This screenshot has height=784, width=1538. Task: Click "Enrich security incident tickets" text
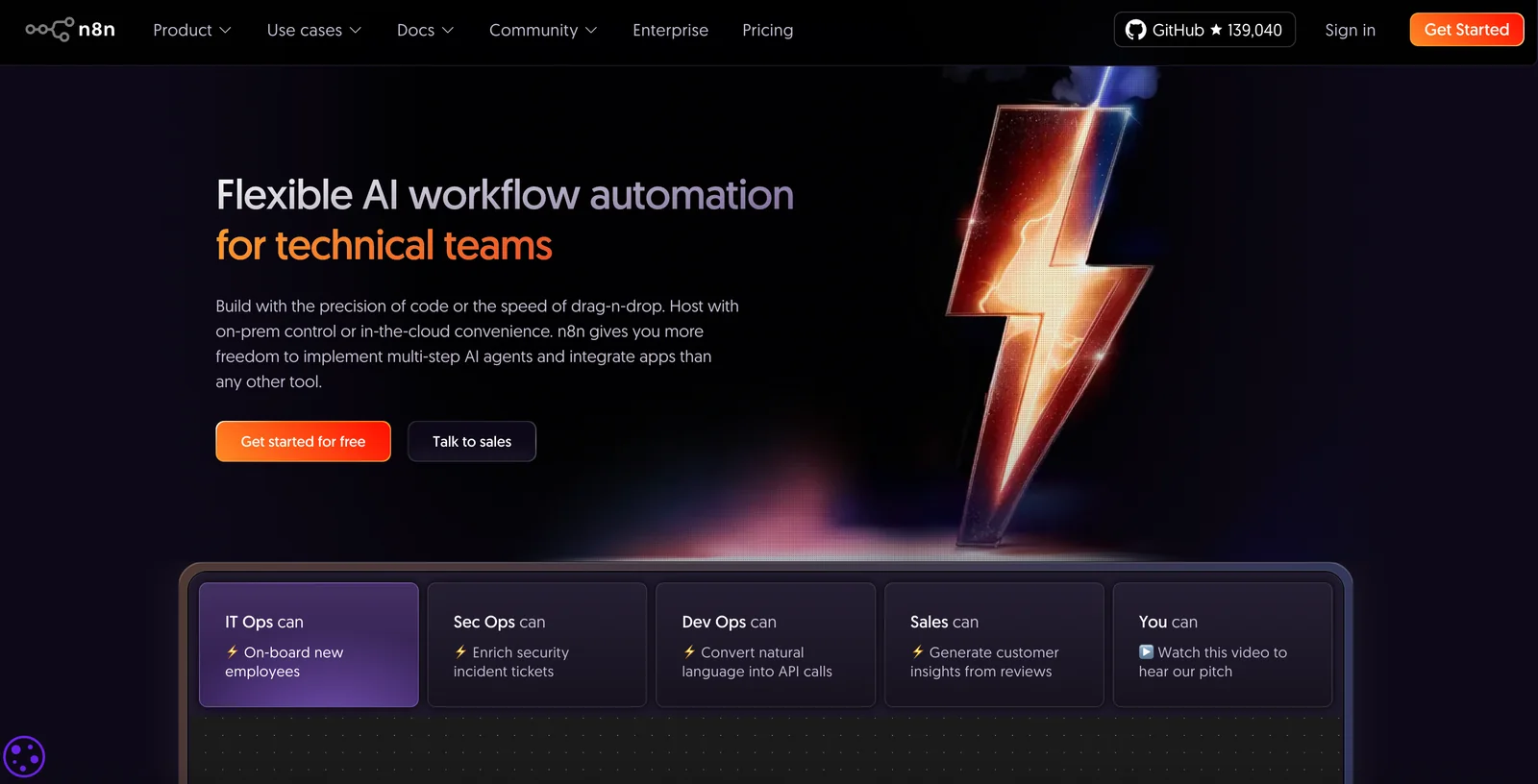tap(511, 662)
